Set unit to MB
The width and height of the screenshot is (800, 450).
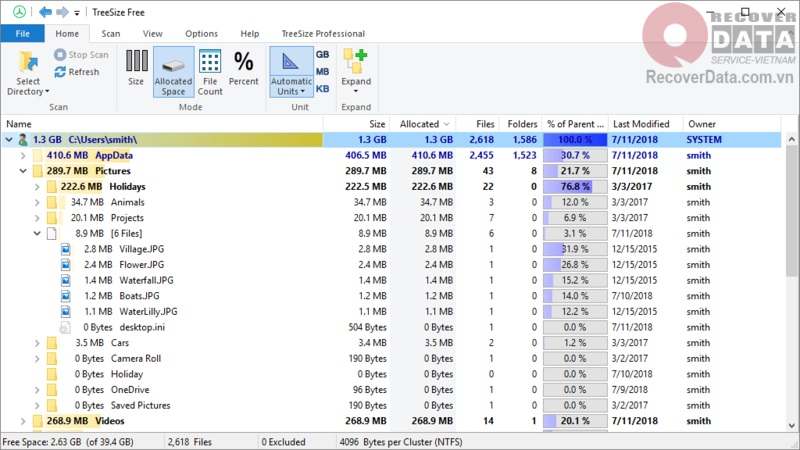322,71
